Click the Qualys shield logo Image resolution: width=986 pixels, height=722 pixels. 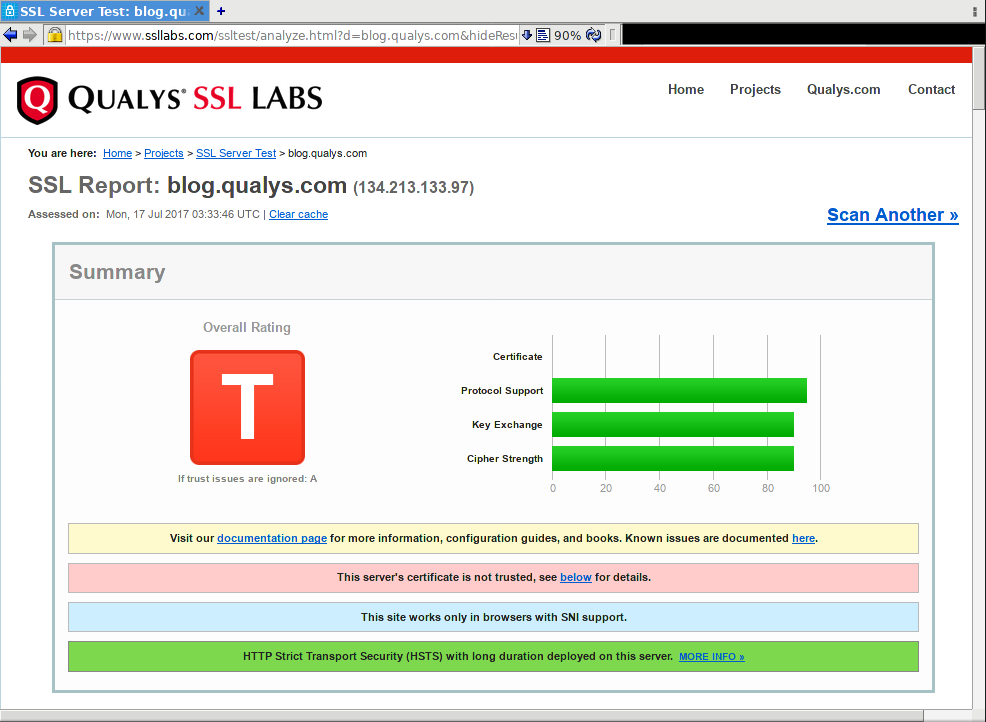37,100
